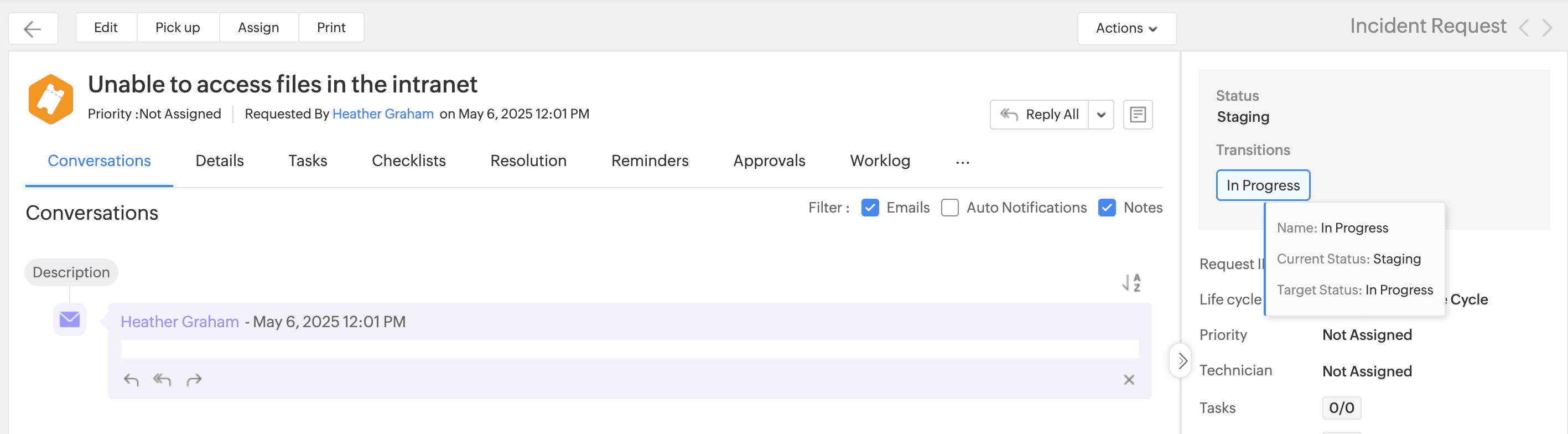Expand the Reply All dropdown arrow
Screen dimensions: 1568x434
coord(1100,115)
